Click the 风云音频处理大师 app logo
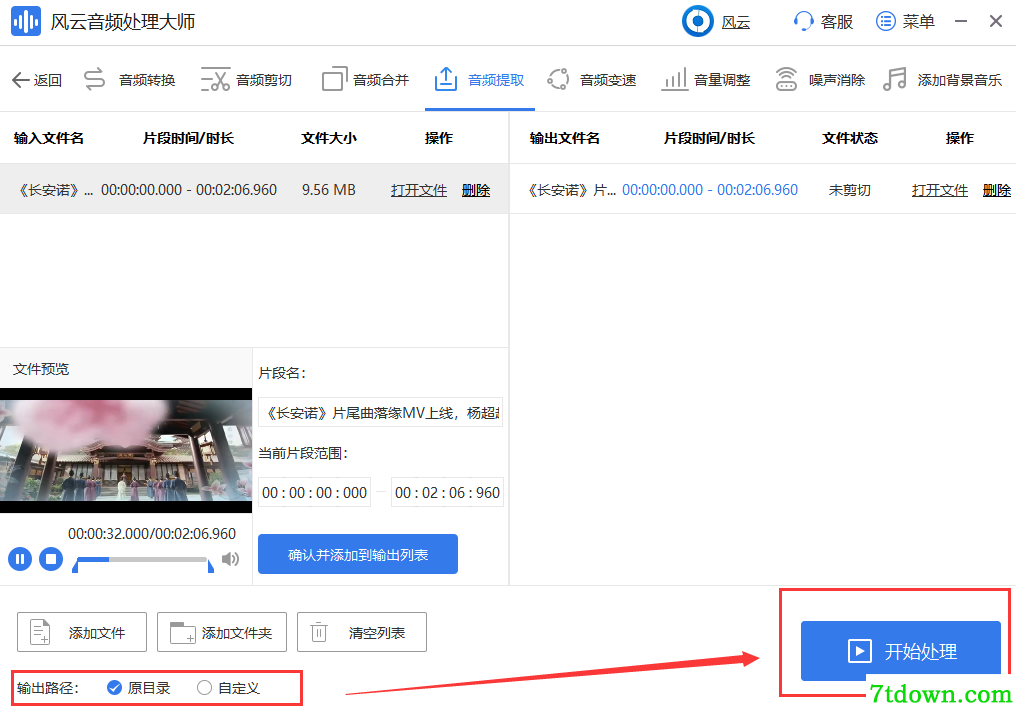 tap(26, 21)
